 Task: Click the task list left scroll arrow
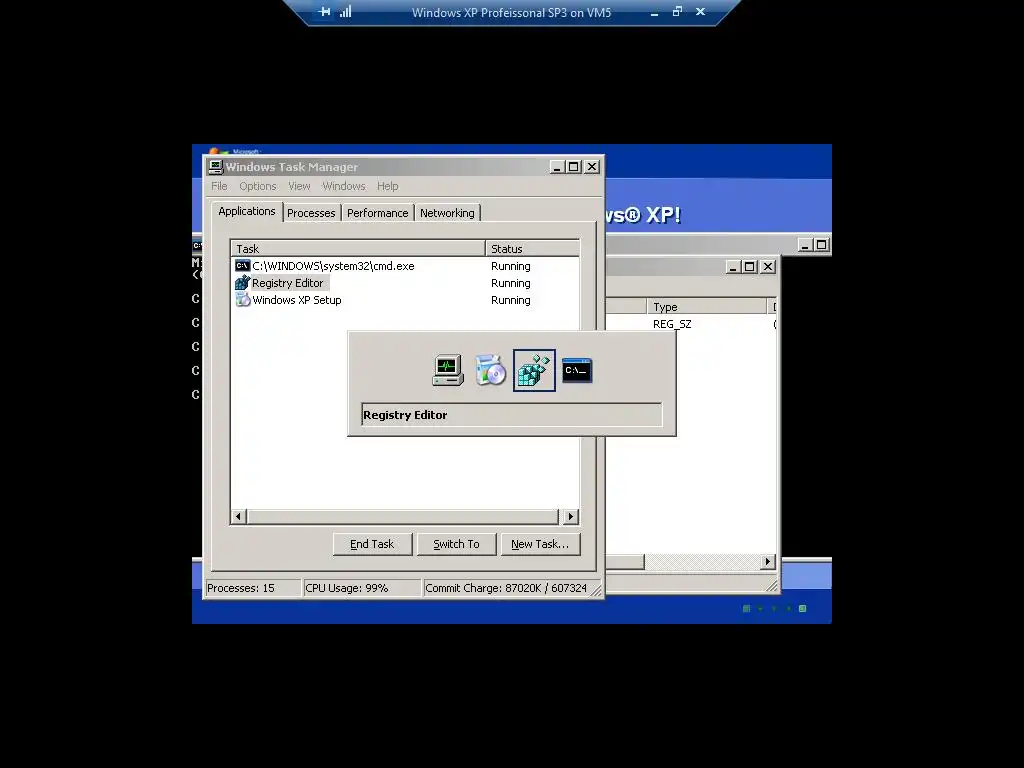tap(238, 517)
